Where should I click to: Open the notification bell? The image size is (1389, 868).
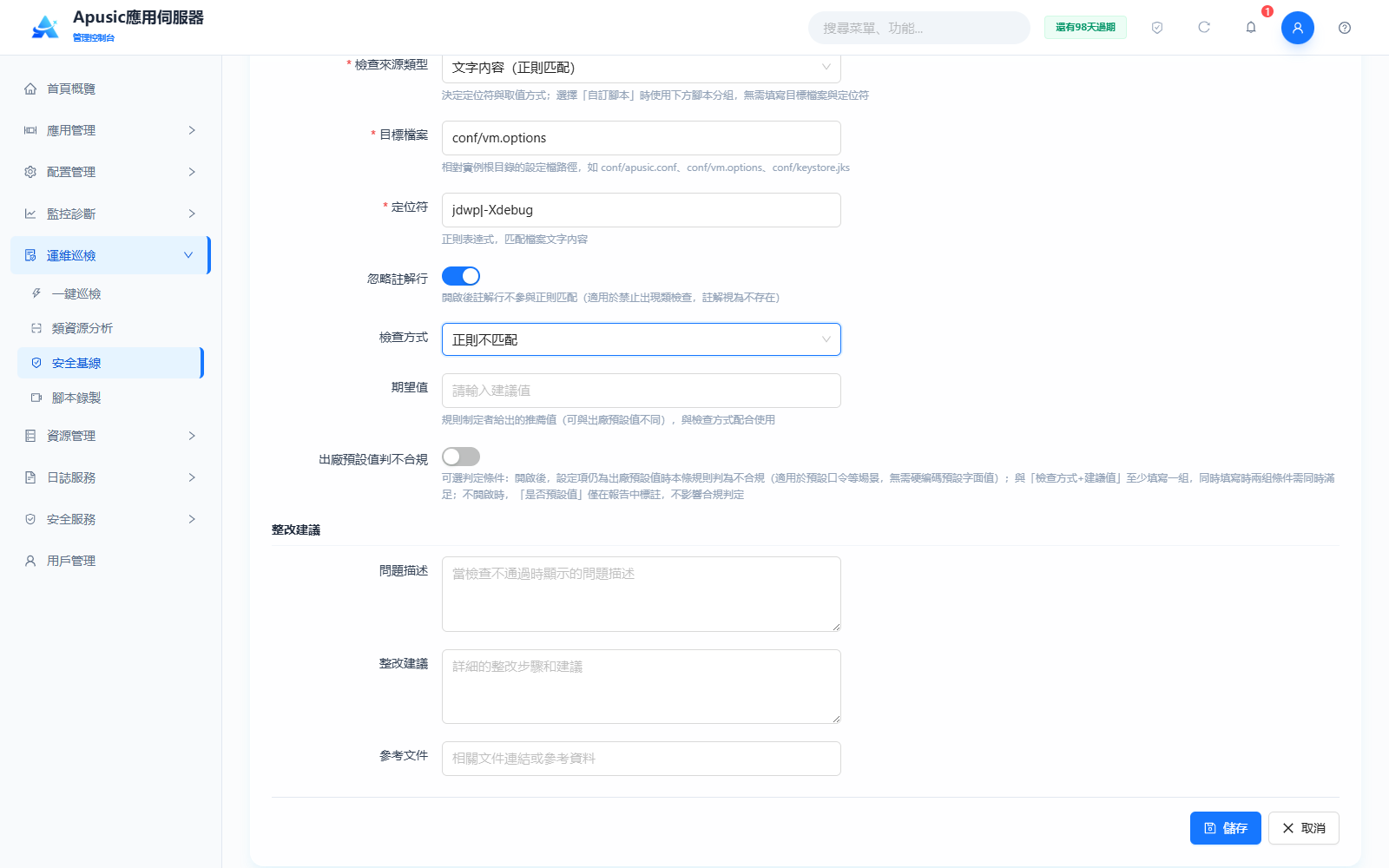point(1251,28)
